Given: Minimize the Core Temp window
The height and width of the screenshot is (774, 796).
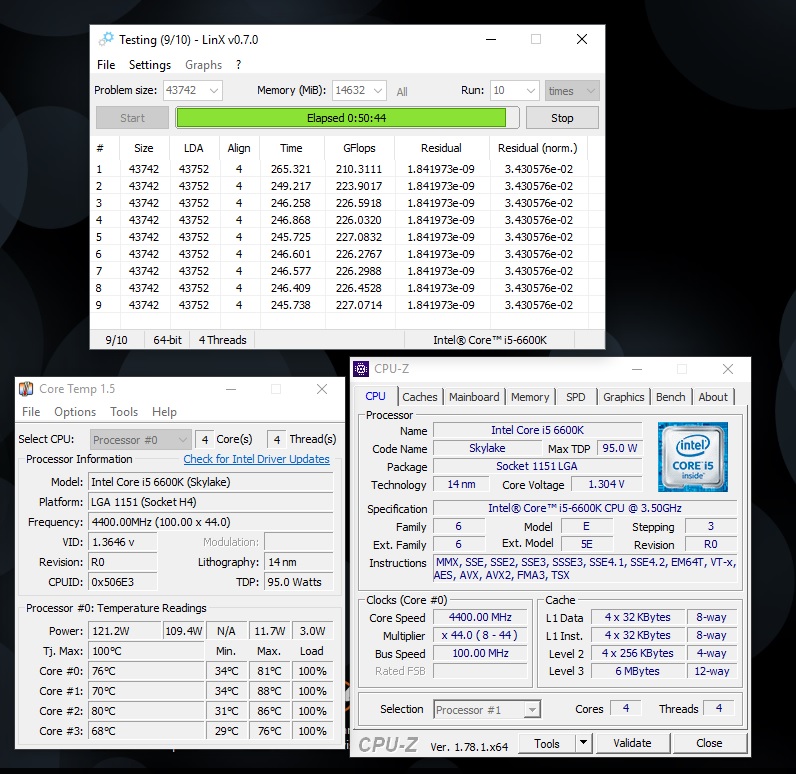Looking at the screenshot, I should pyautogui.click(x=231, y=389).
